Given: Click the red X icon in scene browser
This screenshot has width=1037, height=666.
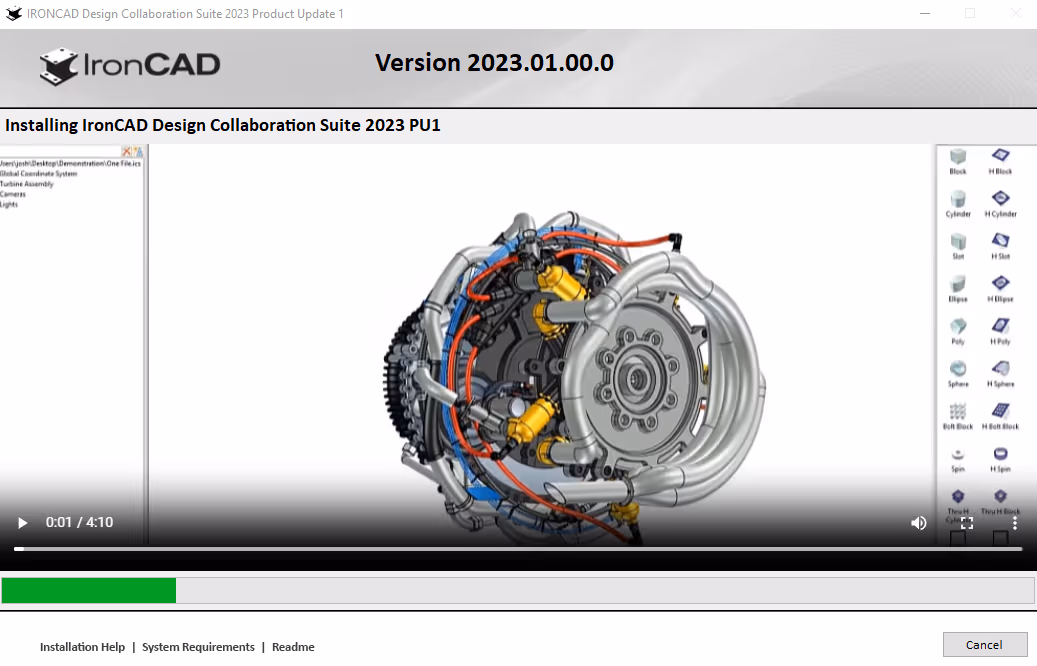Looking at the screenshot, I should (x=126, y=151).
